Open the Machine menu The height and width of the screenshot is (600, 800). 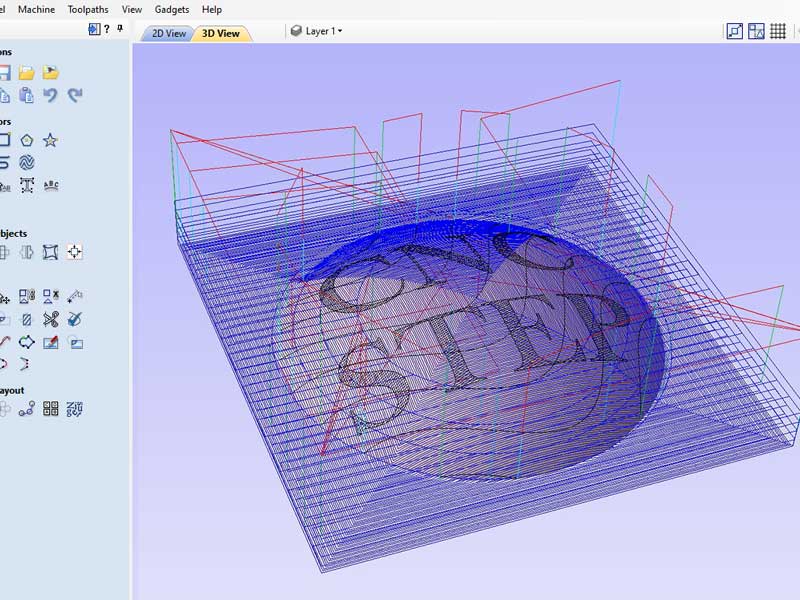[x=37, y=9]
